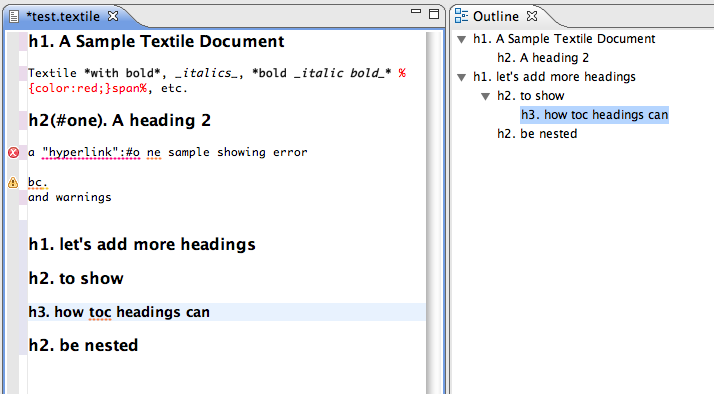Select 'h2. A heading 2' in the Outline
714x394 pixels.
click(x=543, y=58)
